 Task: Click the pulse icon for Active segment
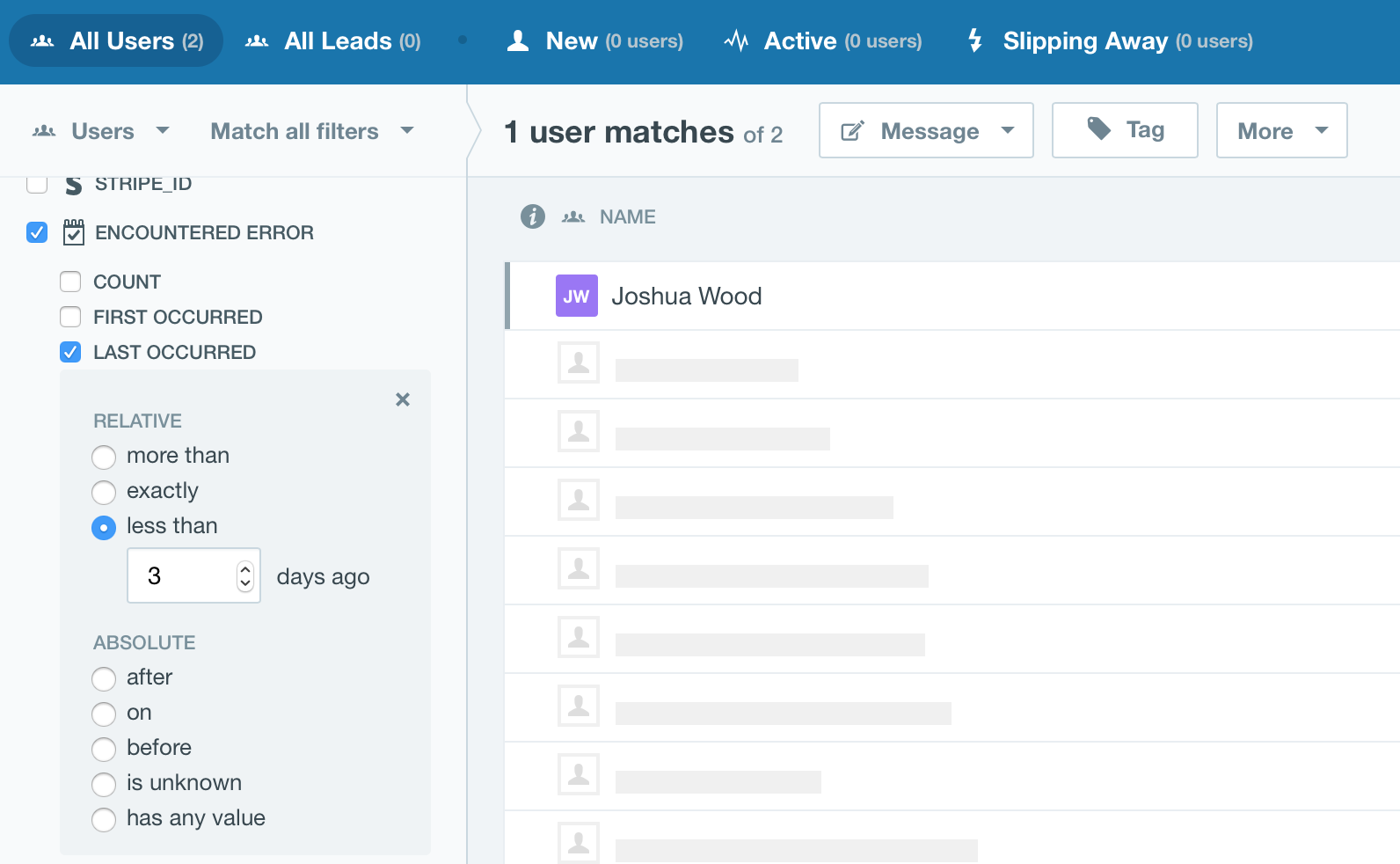click(x=736, y=40)
